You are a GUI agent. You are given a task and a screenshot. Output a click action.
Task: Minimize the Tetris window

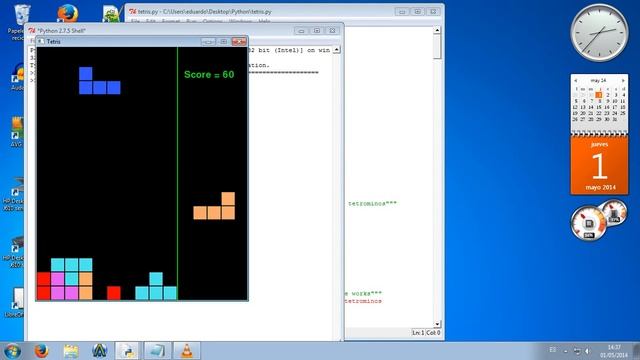pyautogui.click(x=208, y=41)
